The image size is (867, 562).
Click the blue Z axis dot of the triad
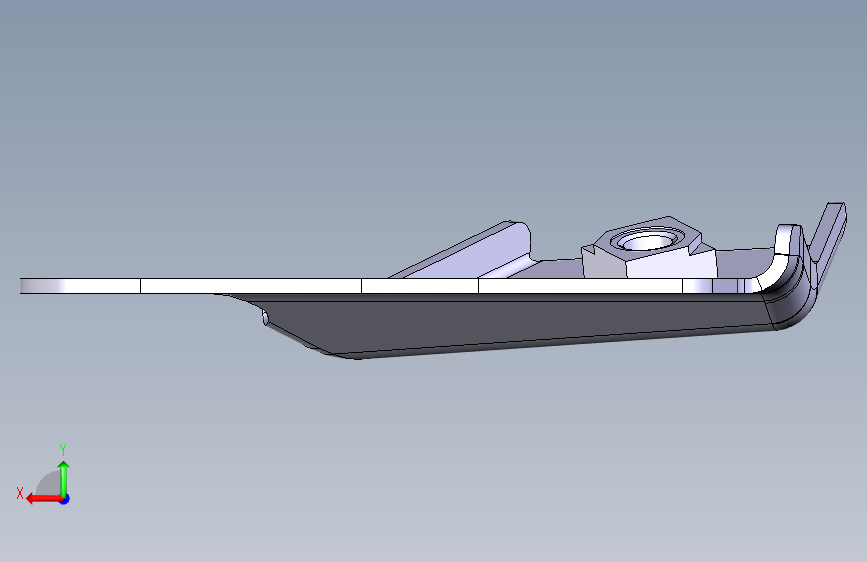pyautogui.click(x=65, y=499)
